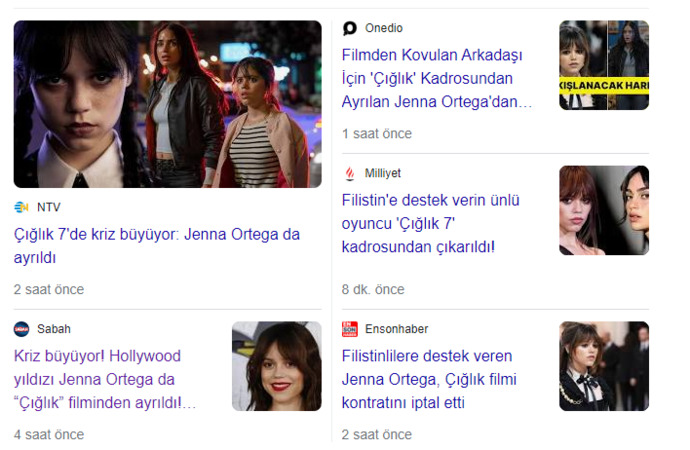
Task: Click the Onedio logo icon
Action: (x=350, y=28)
